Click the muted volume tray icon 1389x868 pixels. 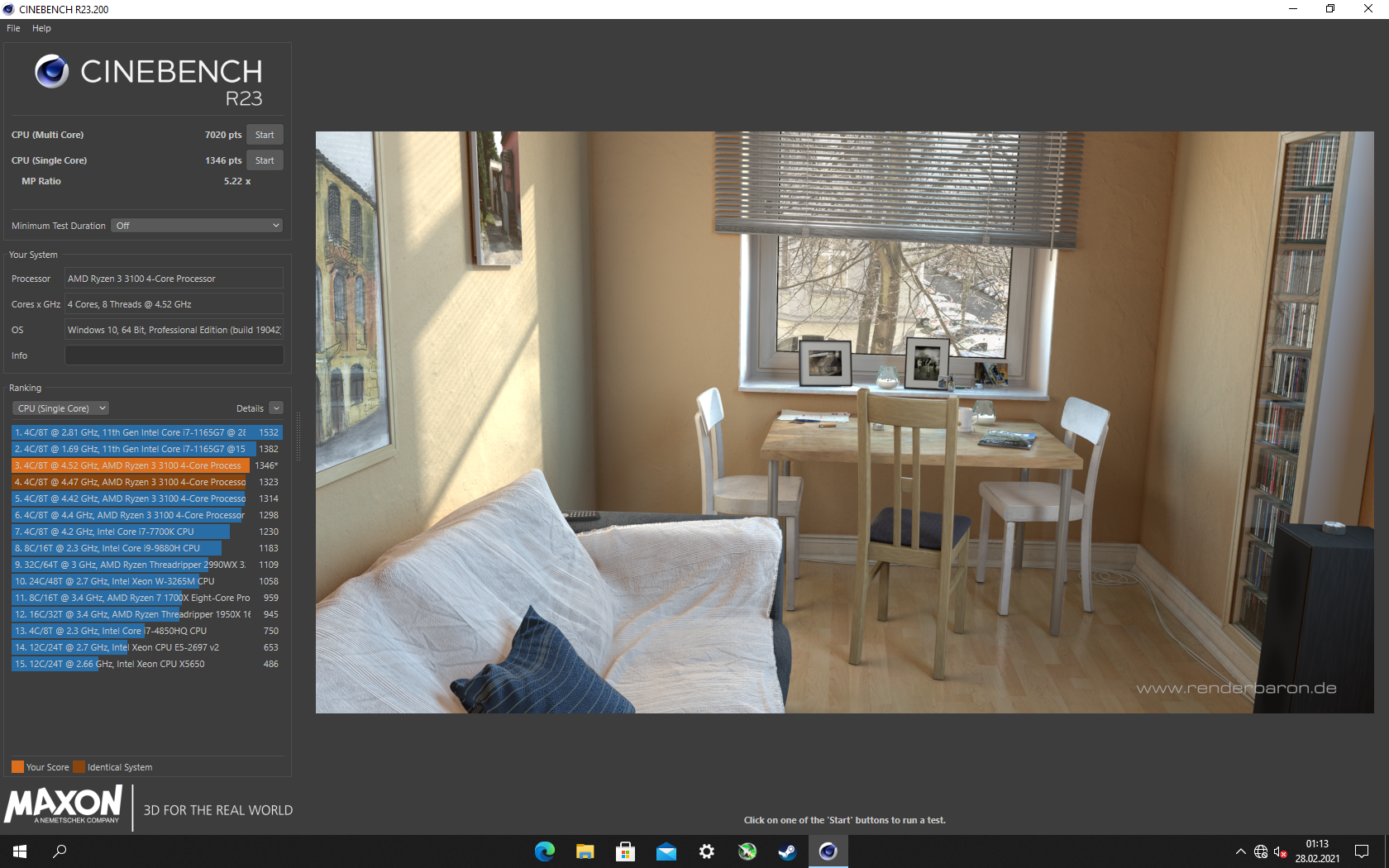pos(1281,851)
